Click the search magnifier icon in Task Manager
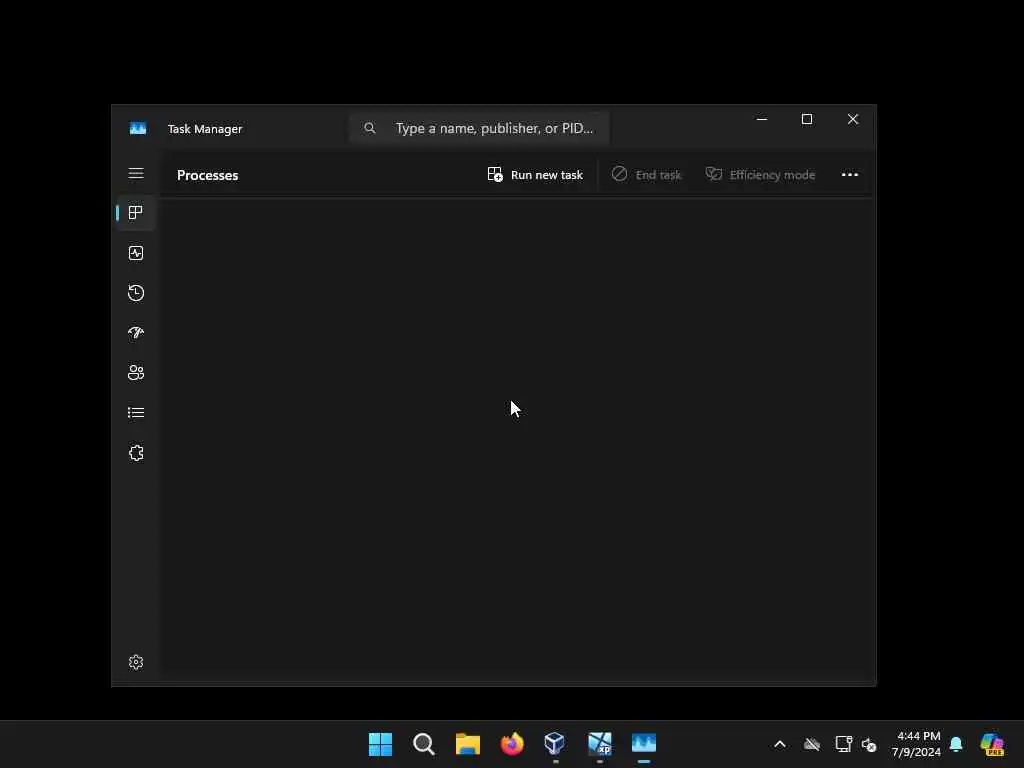The image size is (1024, 768). 370,128
